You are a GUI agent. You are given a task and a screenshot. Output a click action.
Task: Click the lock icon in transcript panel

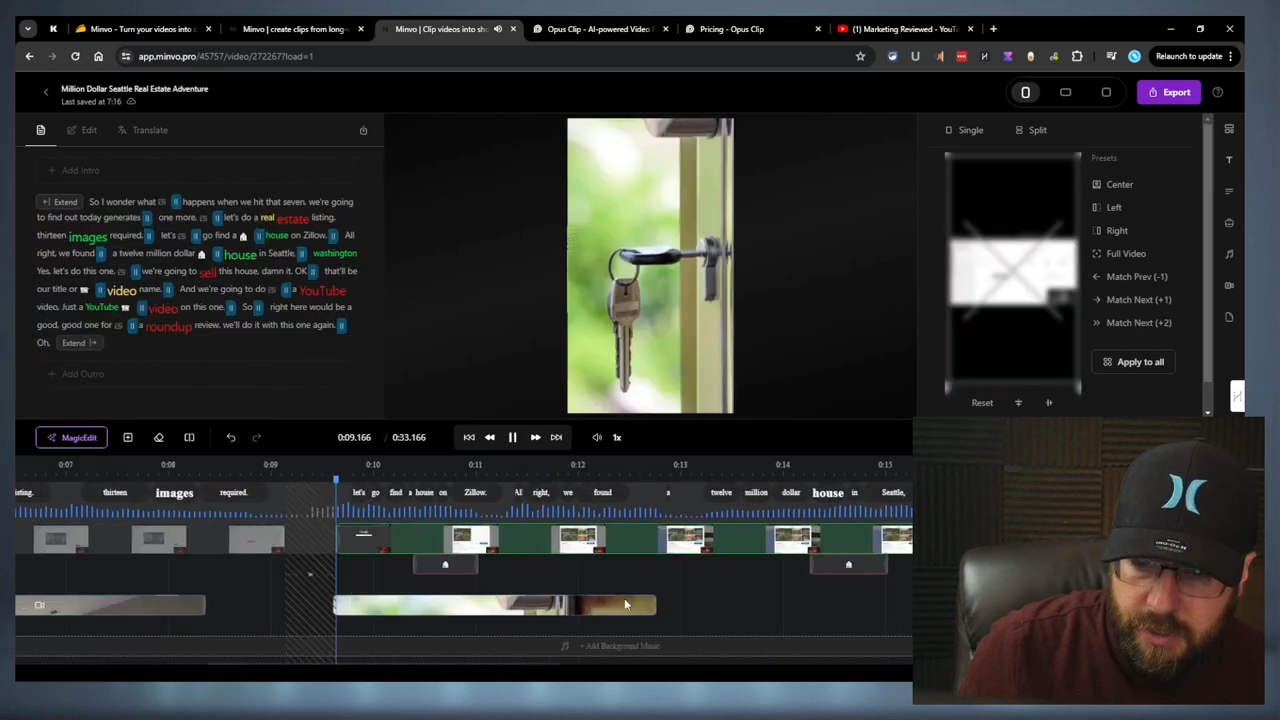(x=363, y=130)
